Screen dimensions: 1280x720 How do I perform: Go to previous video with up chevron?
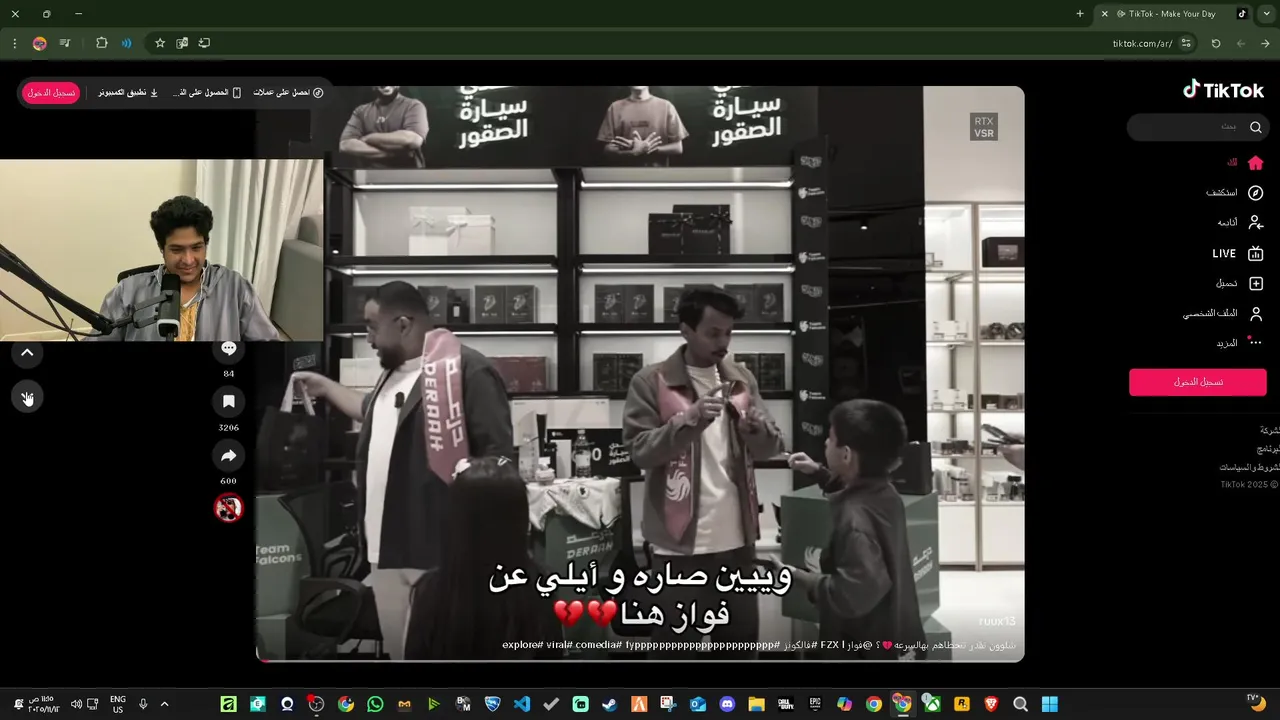pyautogui.click(x=27, y=352)
